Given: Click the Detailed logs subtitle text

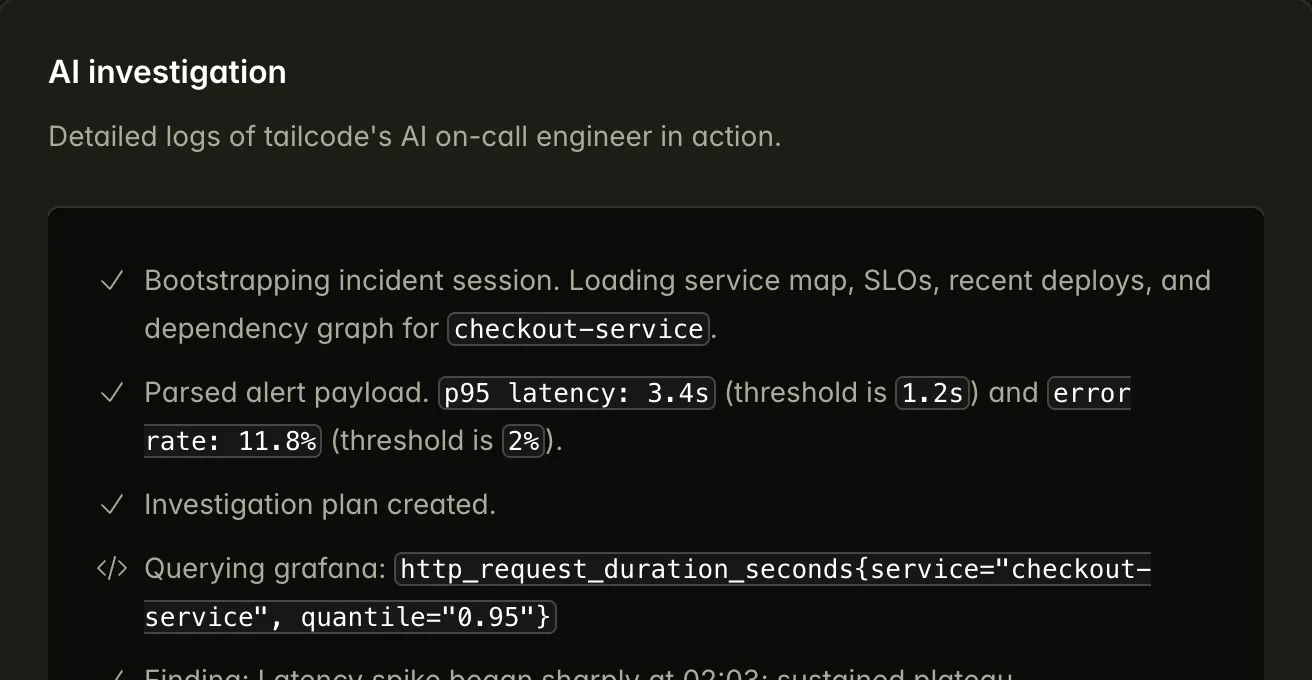Looking at the screenshot, I should [414, 136].
